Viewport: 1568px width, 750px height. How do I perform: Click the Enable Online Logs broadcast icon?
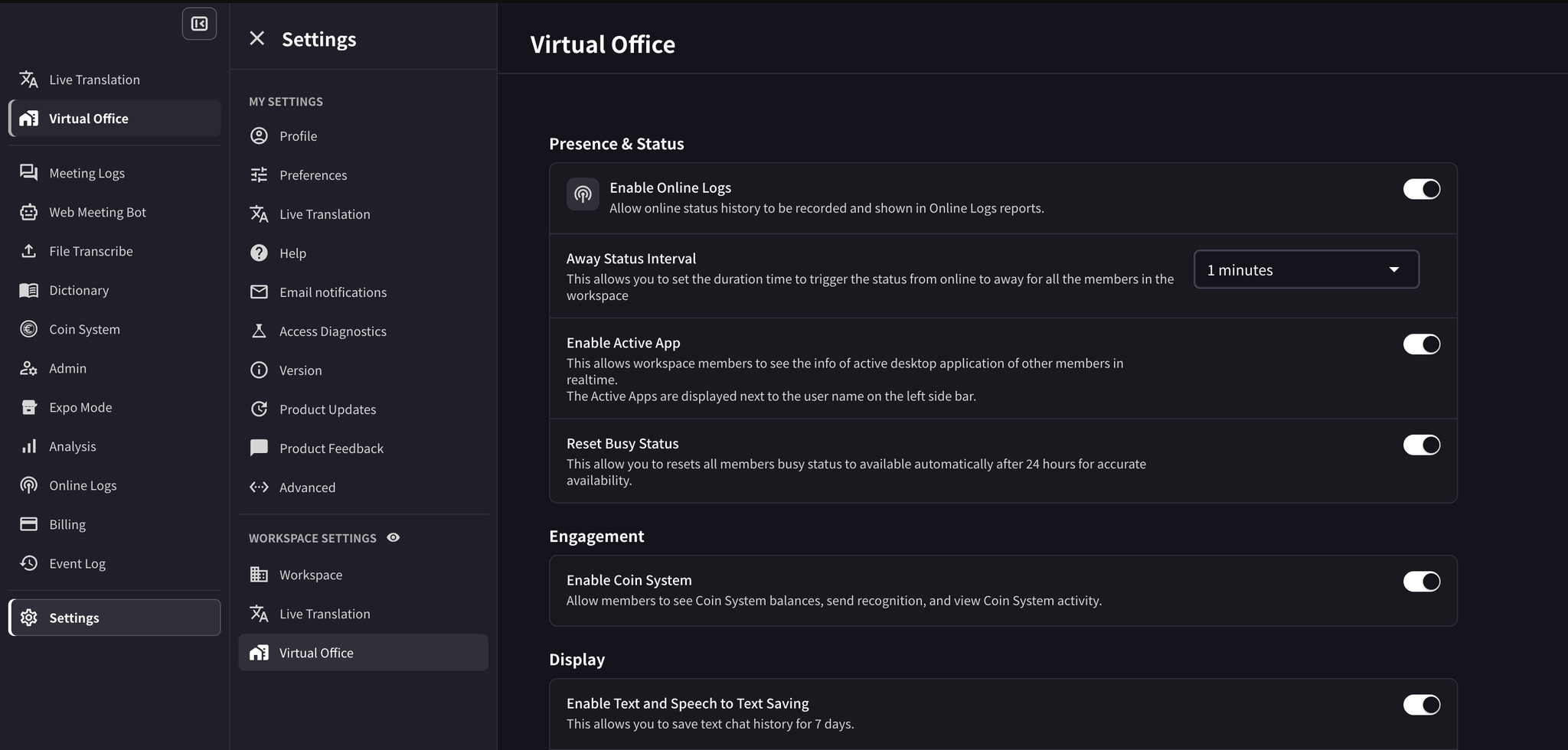tap(583, 194)
